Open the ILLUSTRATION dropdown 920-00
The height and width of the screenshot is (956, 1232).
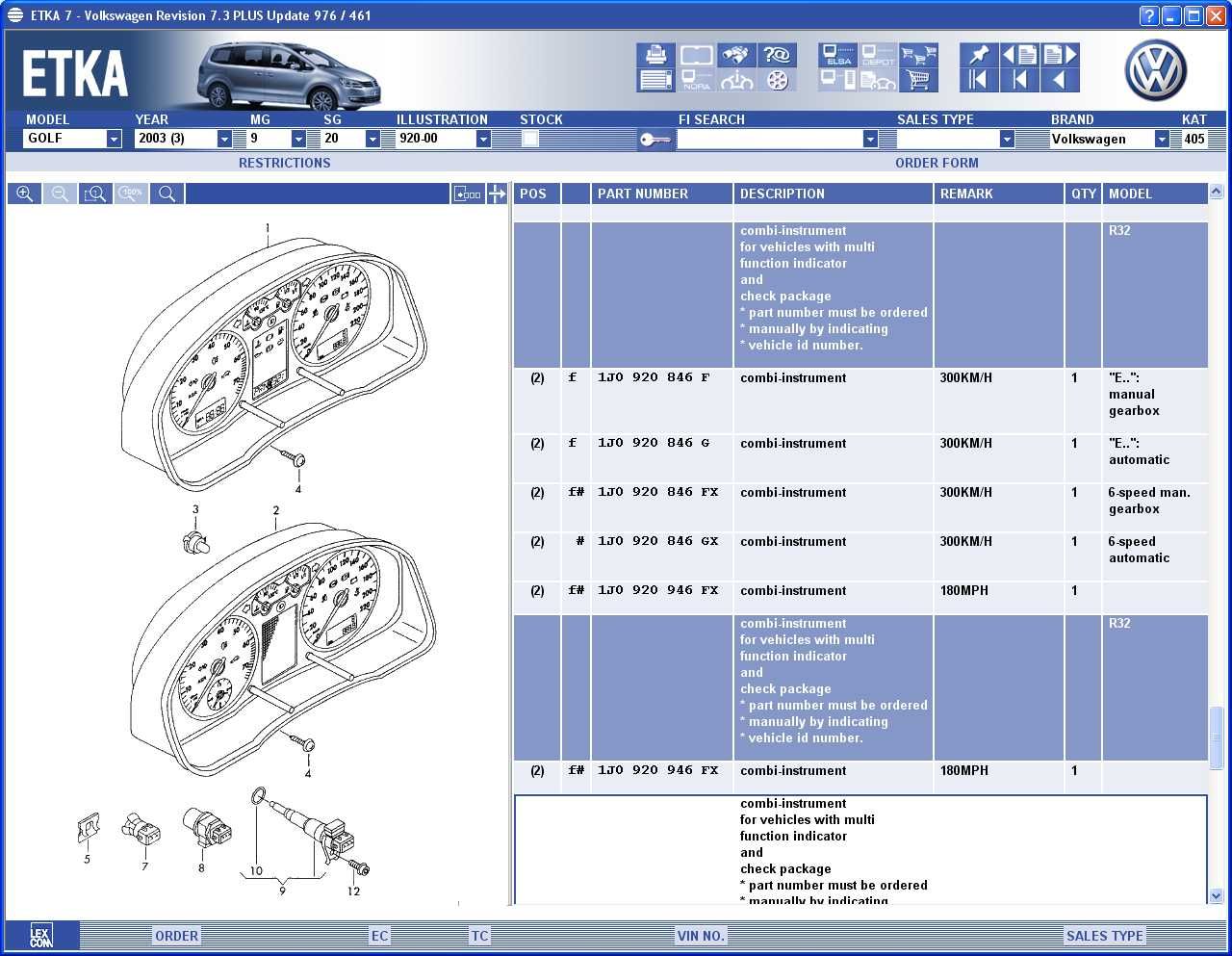click(x=483, y=139)
